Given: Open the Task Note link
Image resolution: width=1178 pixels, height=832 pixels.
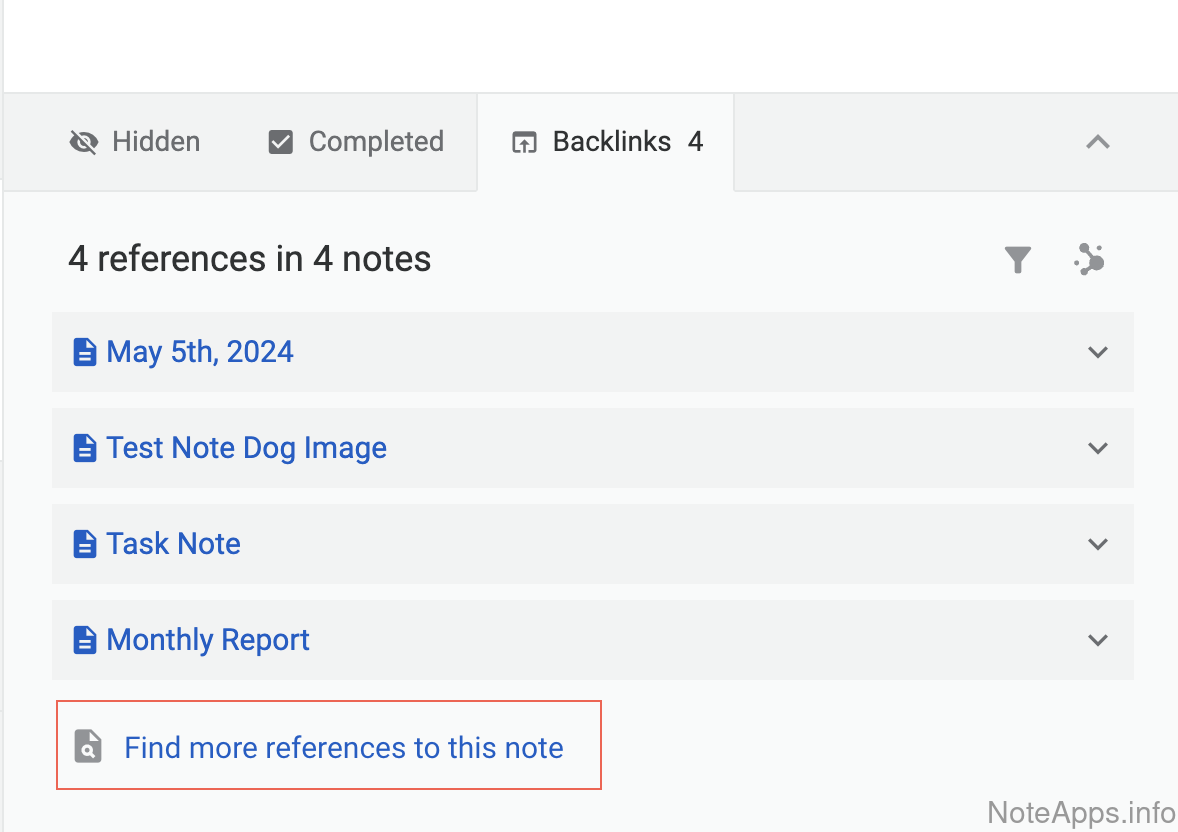Looking at the screenshot, I should [173, 544].
